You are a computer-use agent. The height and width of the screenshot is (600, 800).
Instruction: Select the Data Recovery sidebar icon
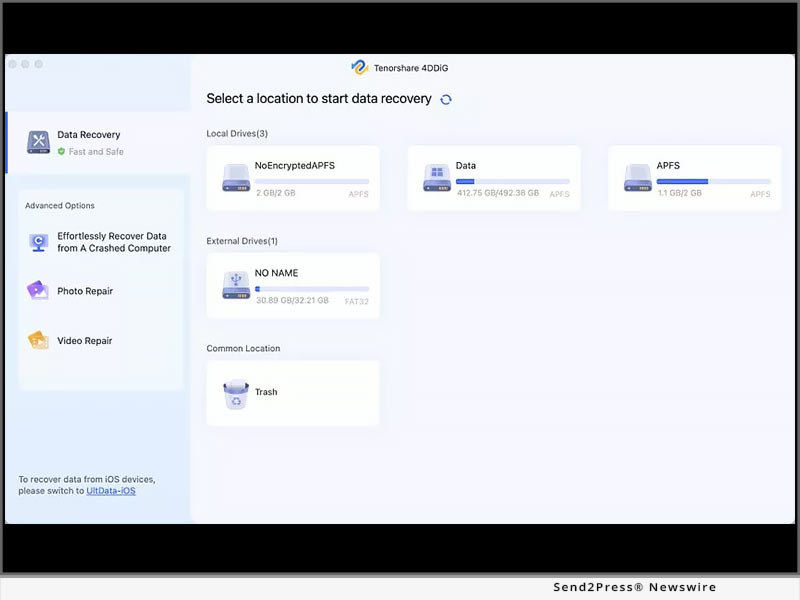coord(38,142)
